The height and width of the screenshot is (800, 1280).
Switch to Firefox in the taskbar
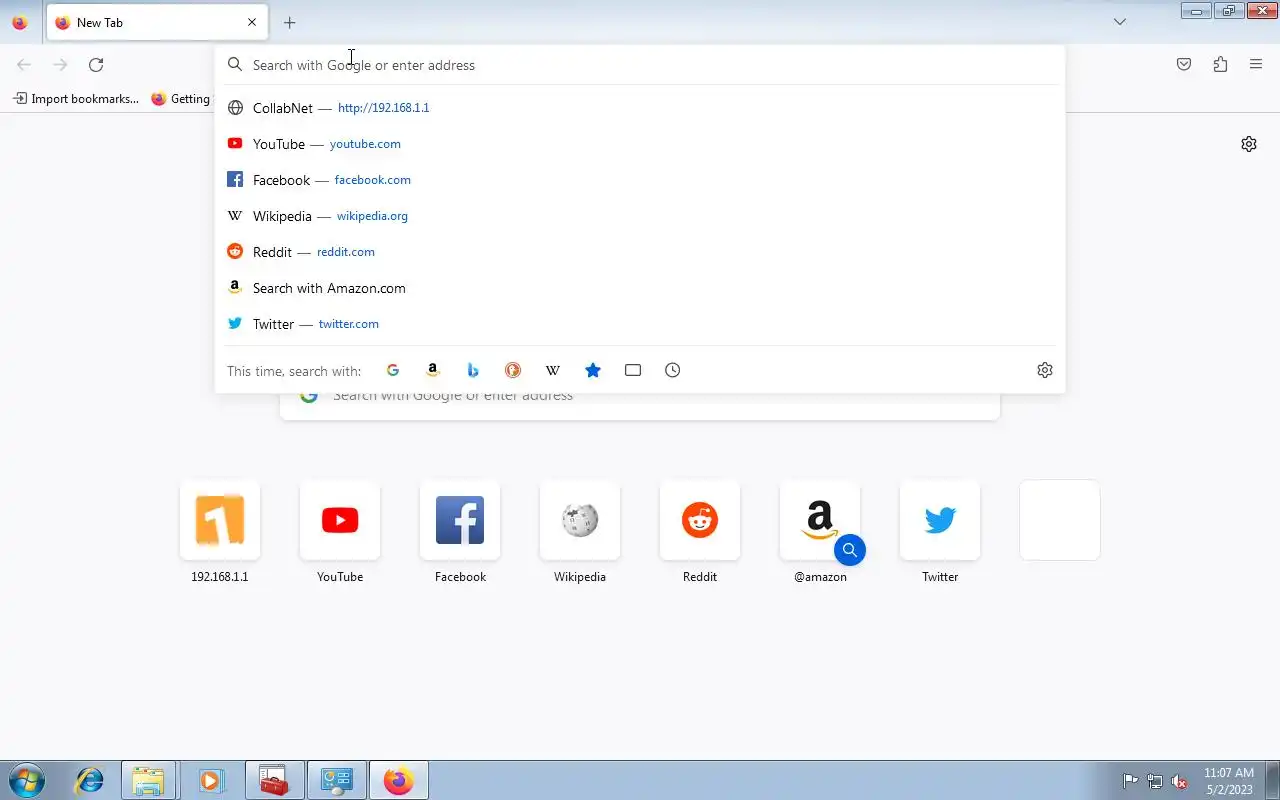(399, 780)
